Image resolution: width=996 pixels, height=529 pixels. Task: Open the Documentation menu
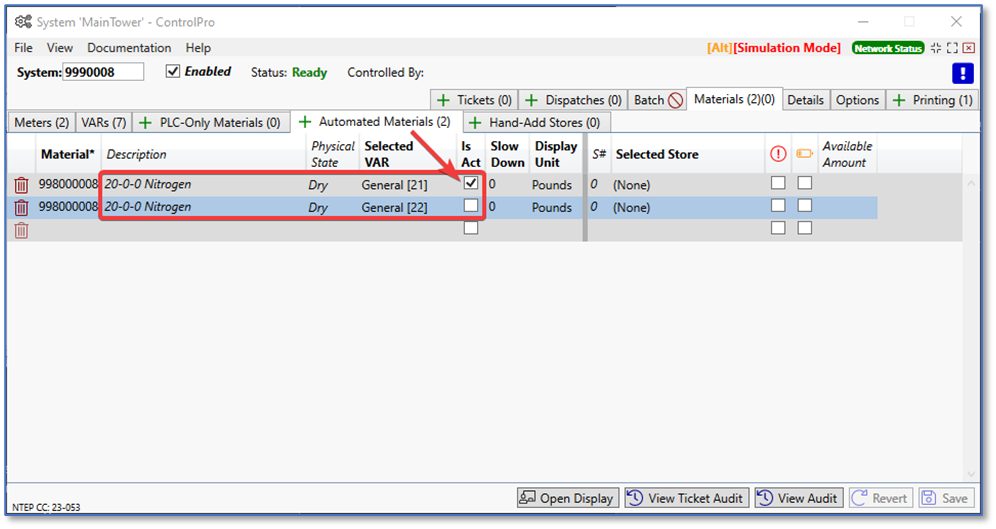129,48
